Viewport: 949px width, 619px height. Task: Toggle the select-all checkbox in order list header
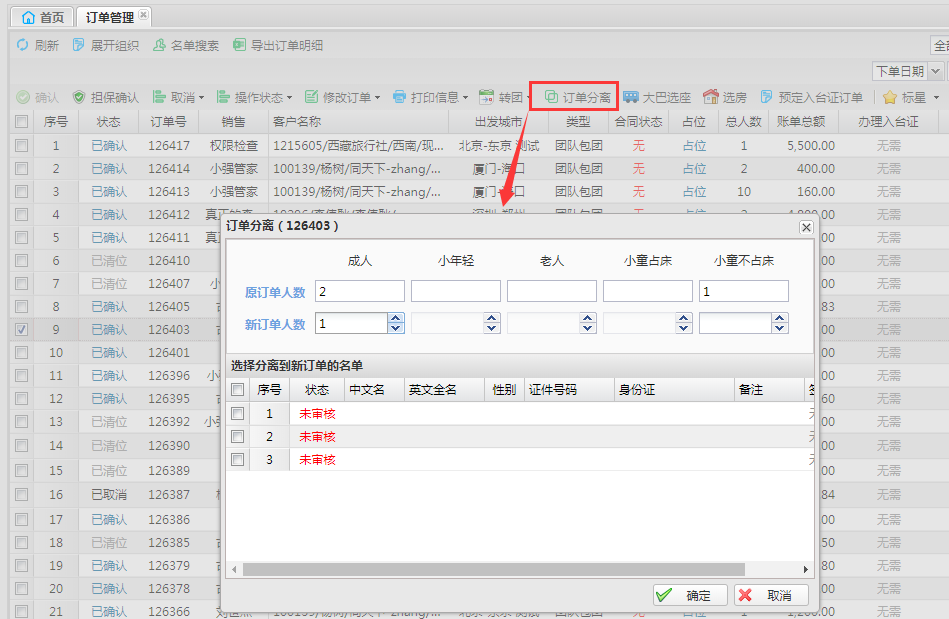pyautogui.click(x=22, y=122)
